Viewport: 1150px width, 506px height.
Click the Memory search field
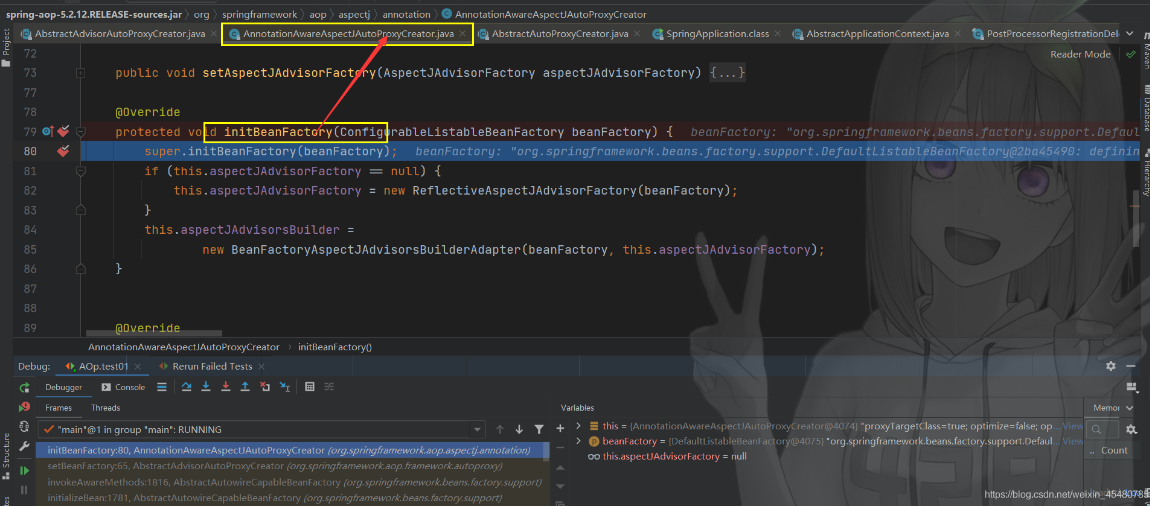[x=1102, y=430]
